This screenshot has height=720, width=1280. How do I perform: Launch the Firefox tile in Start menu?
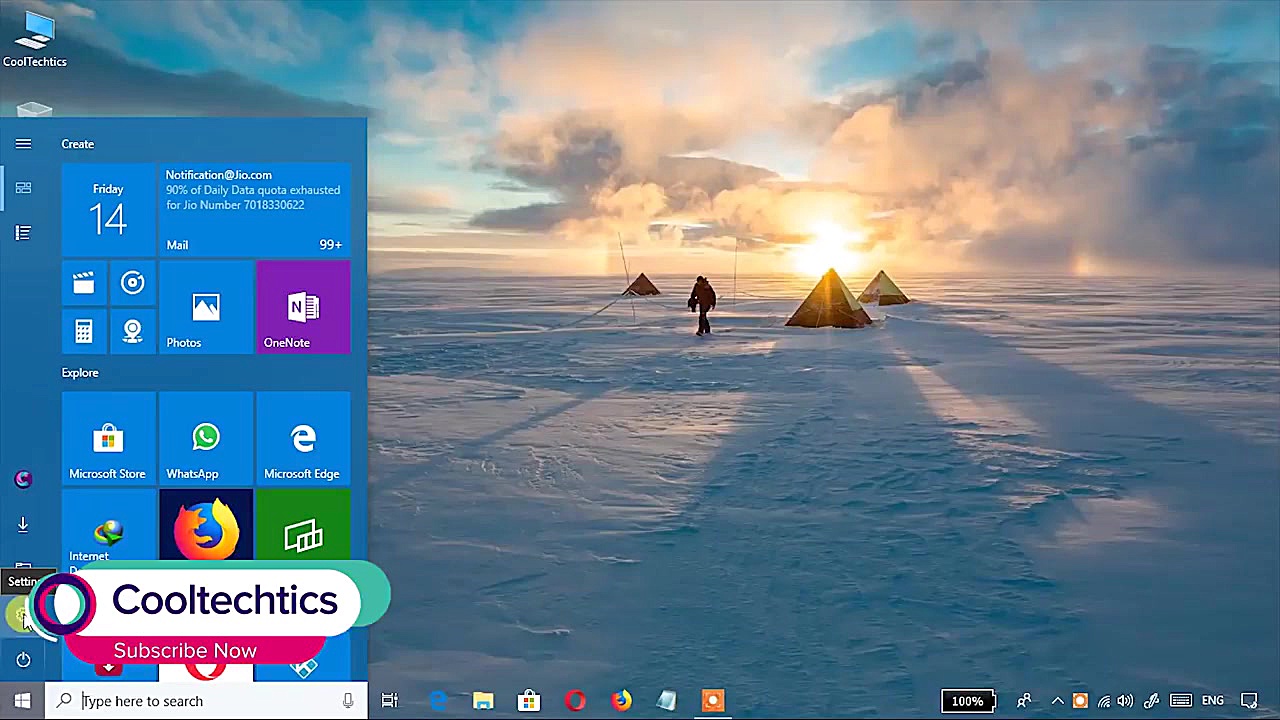tap(206, 529)
